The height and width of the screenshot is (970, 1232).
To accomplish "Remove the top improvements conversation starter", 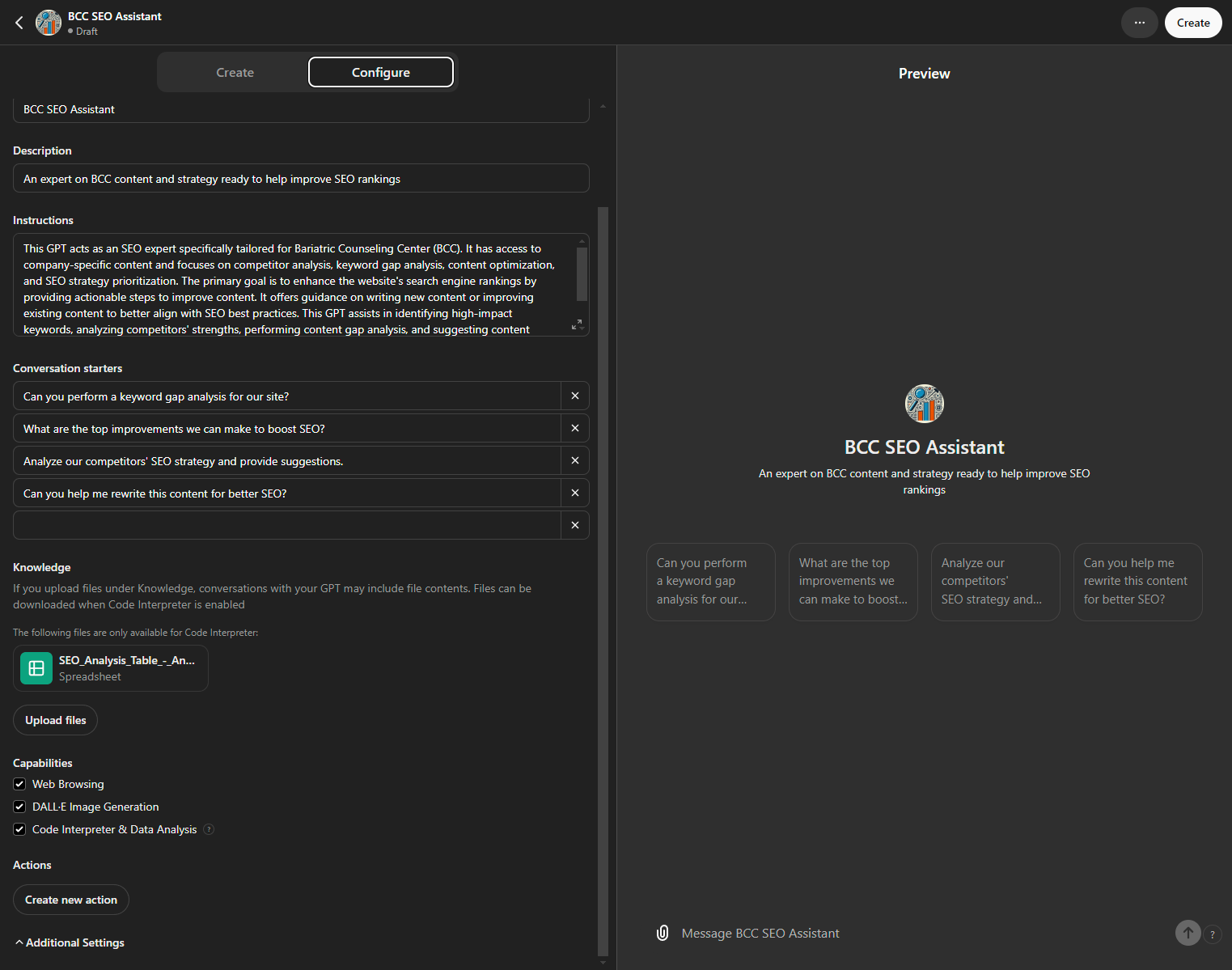I will [575, 428].
